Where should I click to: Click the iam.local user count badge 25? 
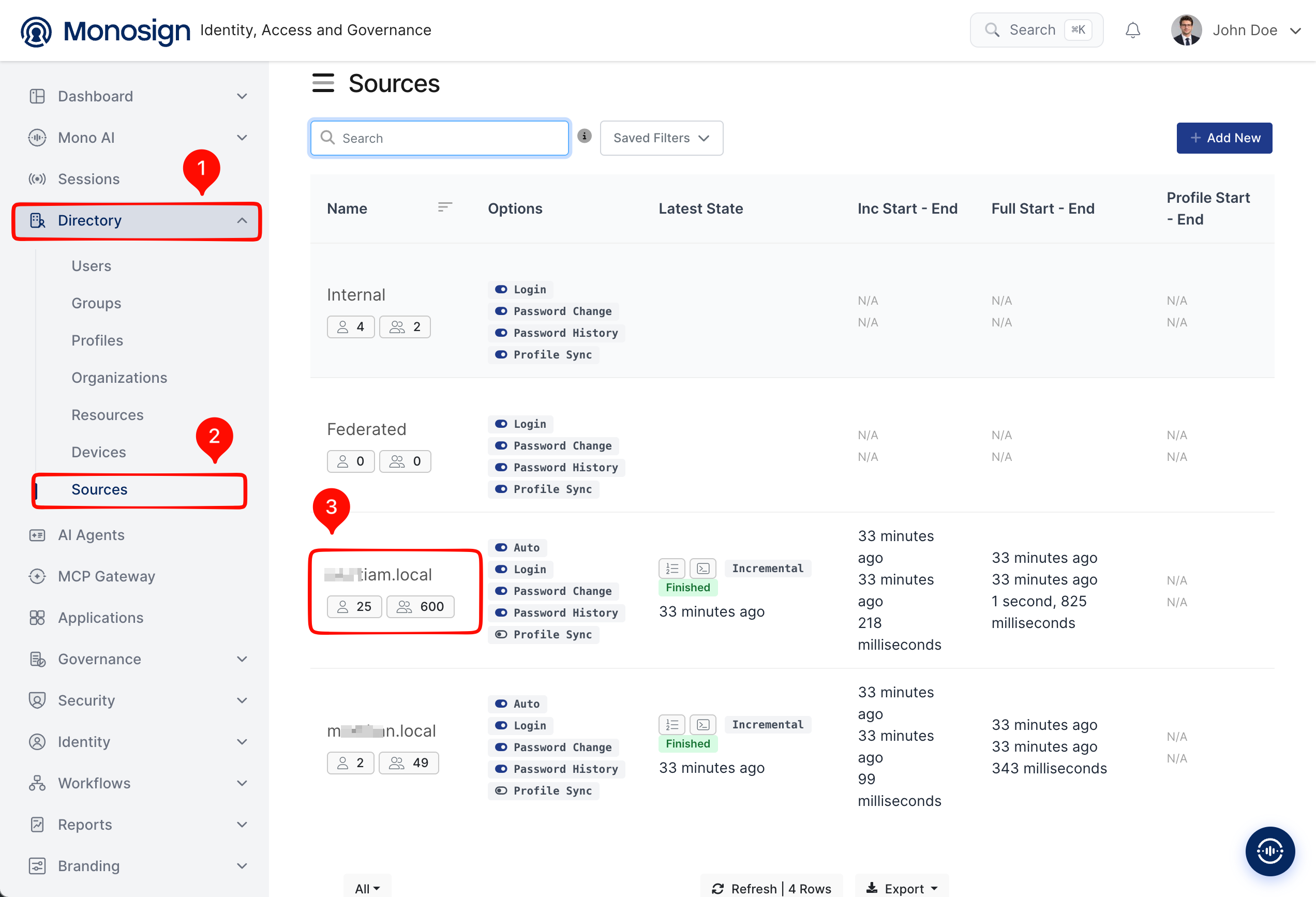(x=354, y=606)
